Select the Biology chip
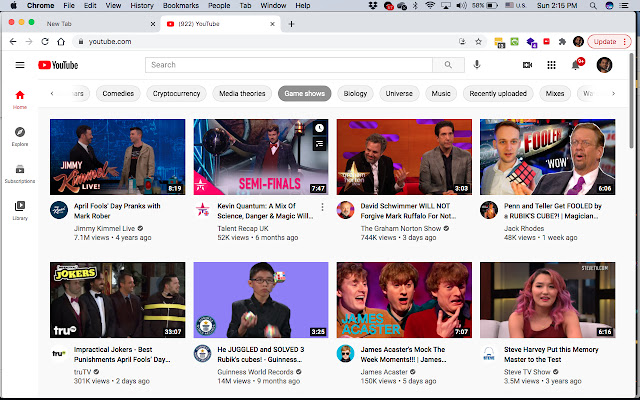The image size is (640, 400). 355,93
